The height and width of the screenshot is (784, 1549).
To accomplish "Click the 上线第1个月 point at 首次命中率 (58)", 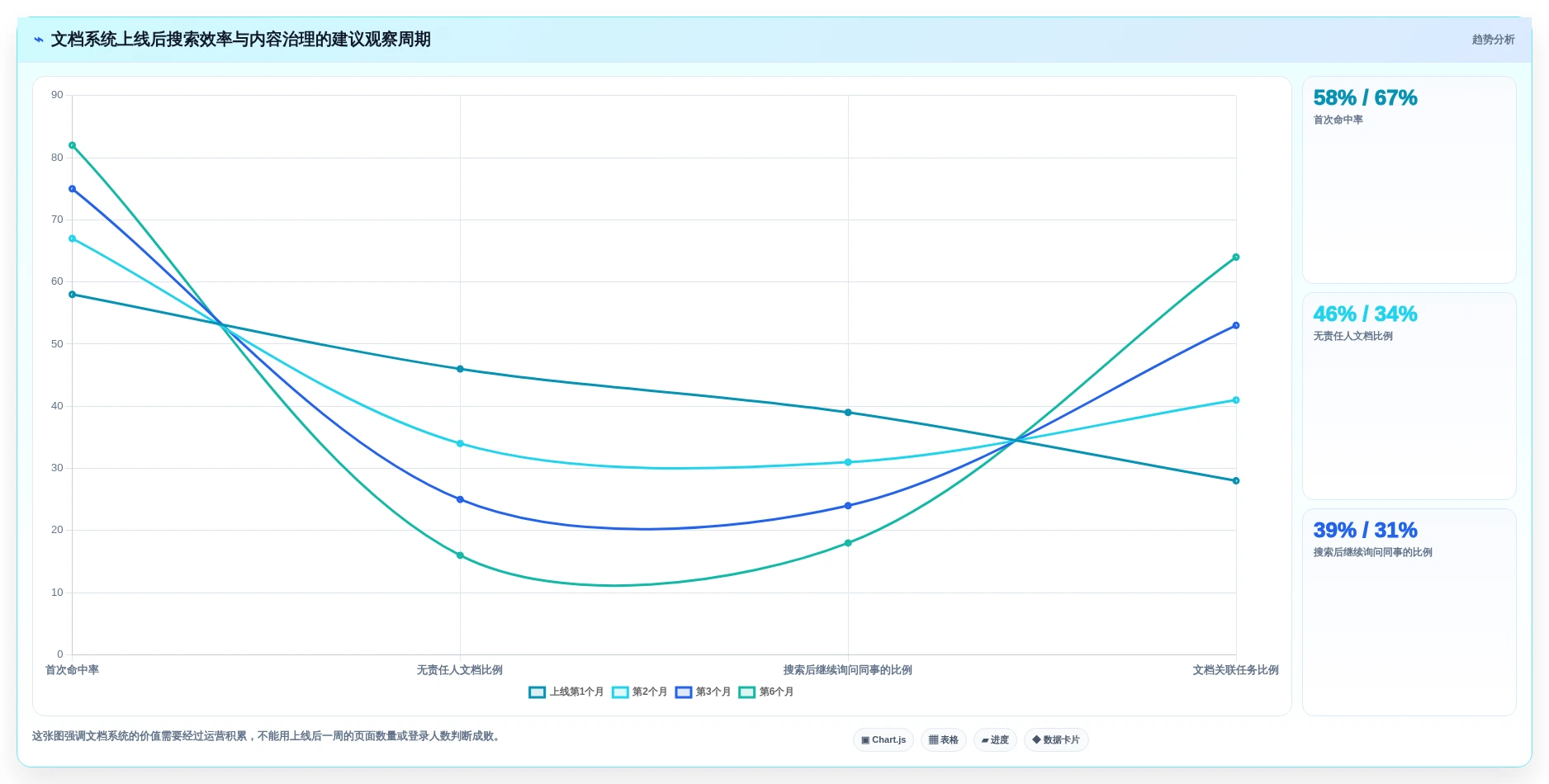I will coord(73,295).
